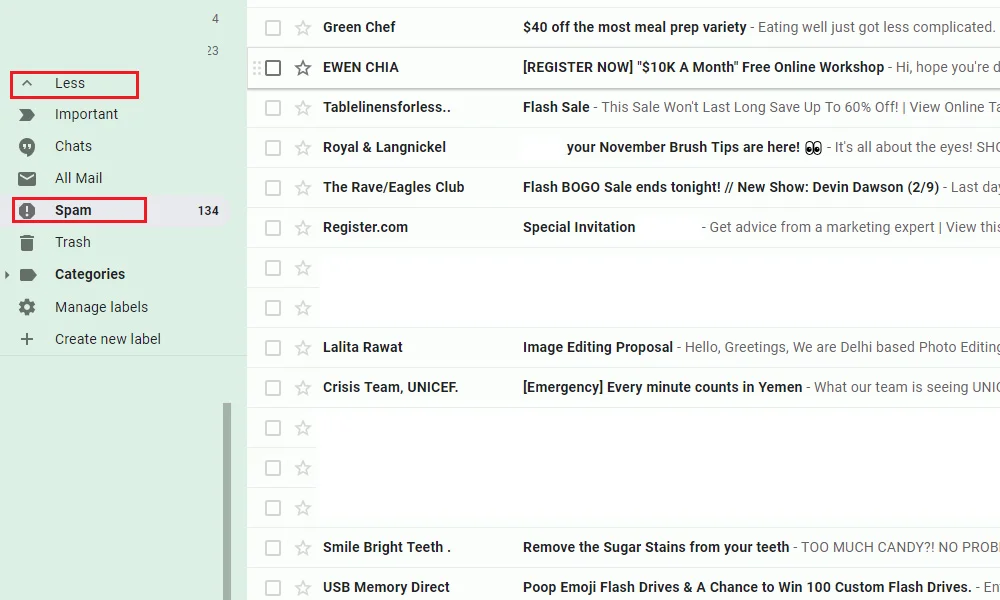Viewport: 1000px width, 600px height.
Task: Open the Flash Sale email
Action: (555, 107)
